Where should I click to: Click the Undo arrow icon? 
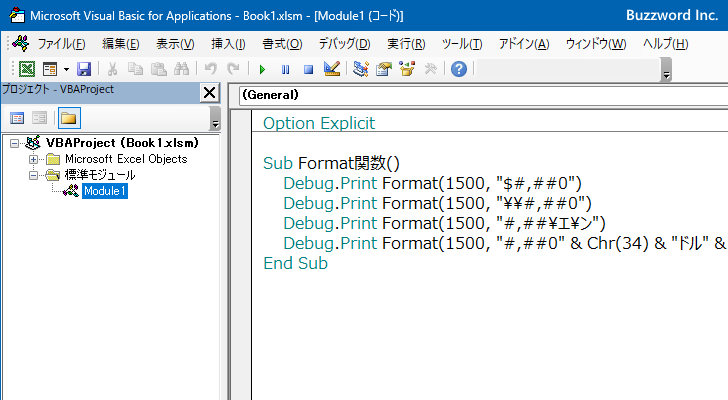210,69
